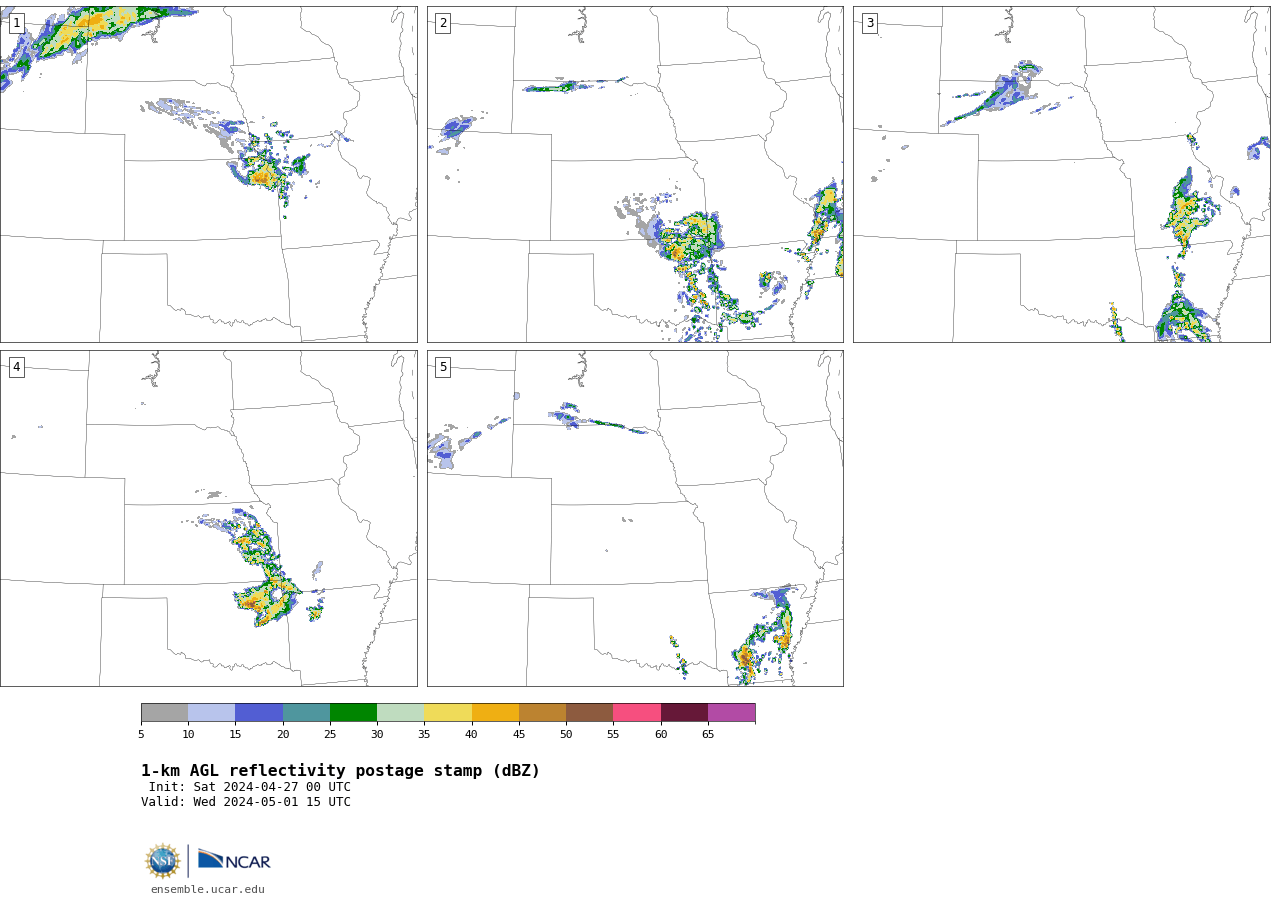Image resolution: width=1280 pixels, height=901 pixels.
Task: Click the panel number label 4
Action: click(16, 367)
